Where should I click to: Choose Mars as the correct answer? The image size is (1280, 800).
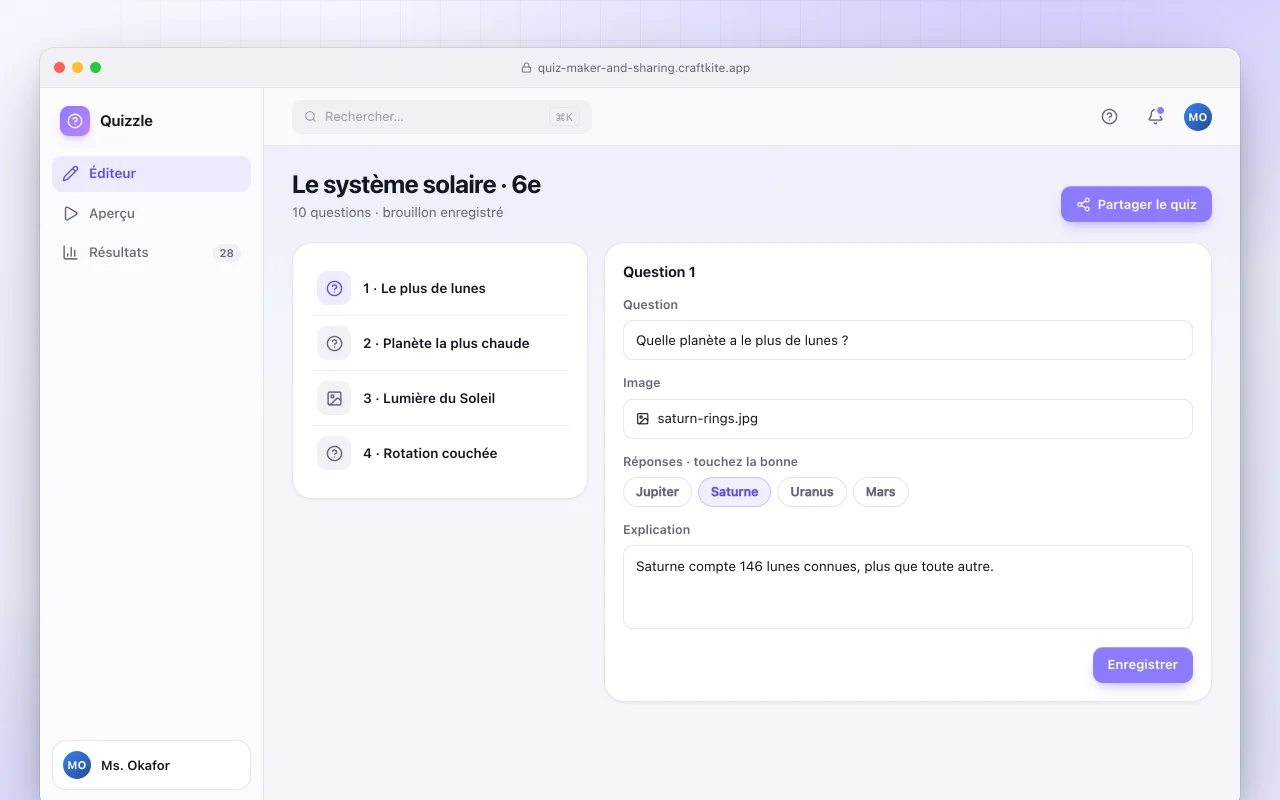[x=881, y=492]
